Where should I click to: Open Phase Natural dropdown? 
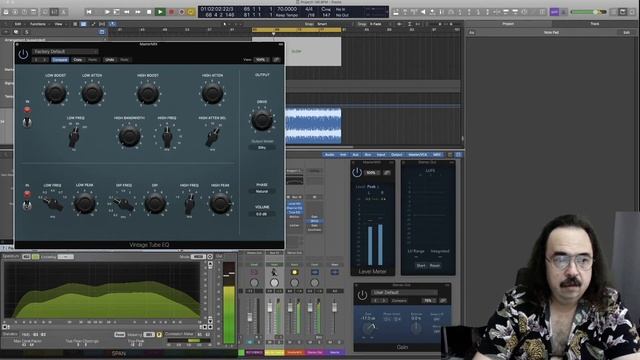coord(262,191)
